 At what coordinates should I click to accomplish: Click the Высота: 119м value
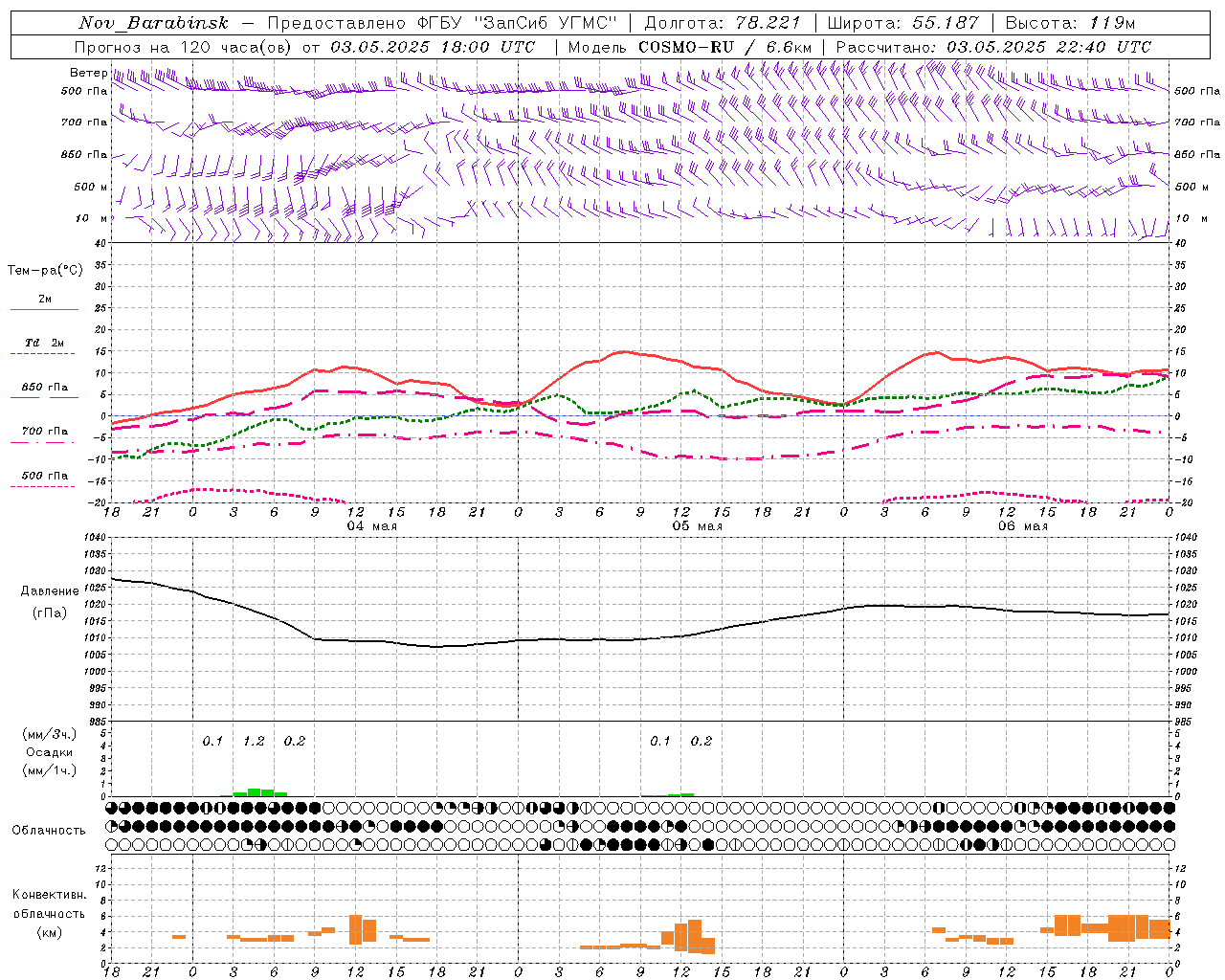[x=1070, y=23]
